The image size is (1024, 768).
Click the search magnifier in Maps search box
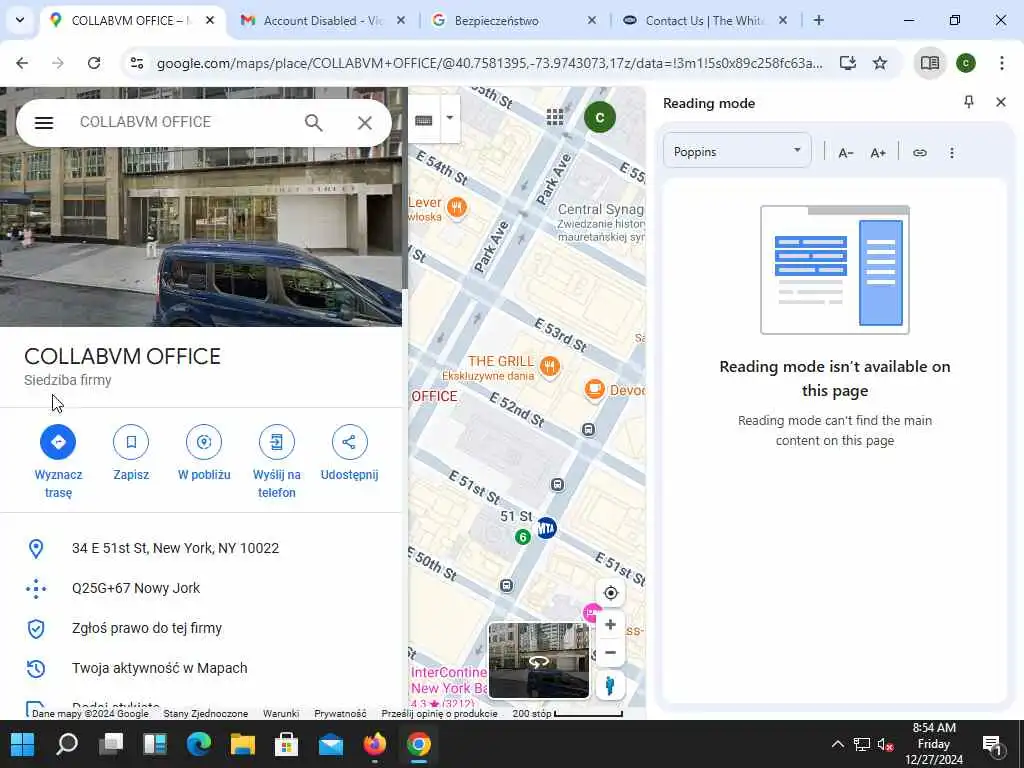[x=313, y=123]
